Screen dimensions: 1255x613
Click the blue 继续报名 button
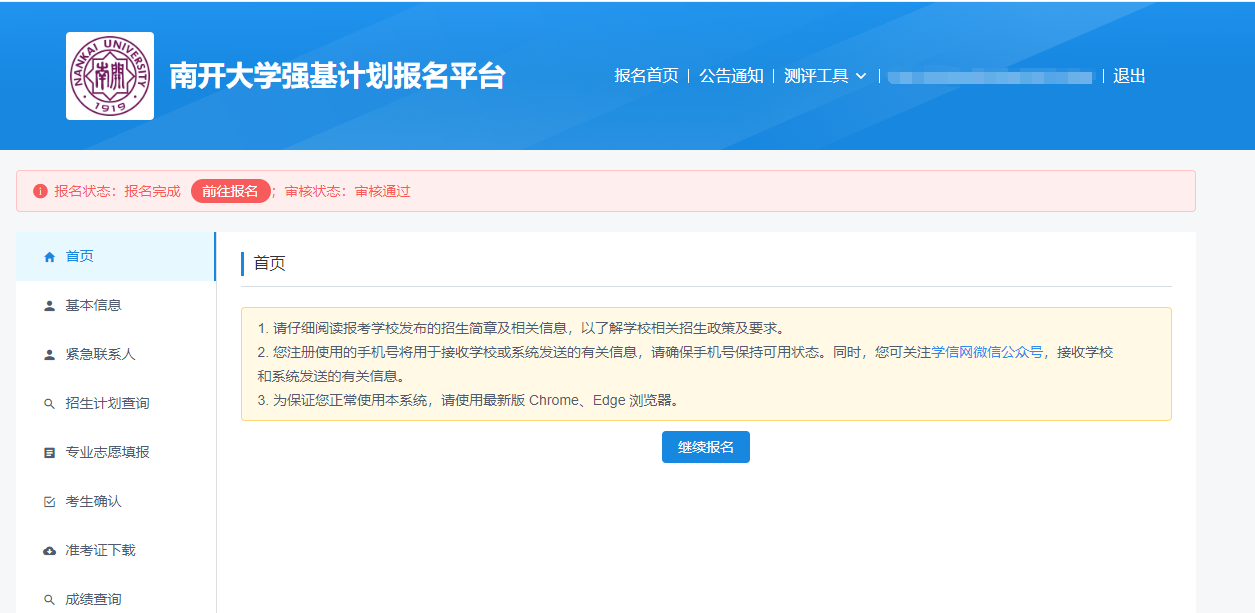point(706,447)
